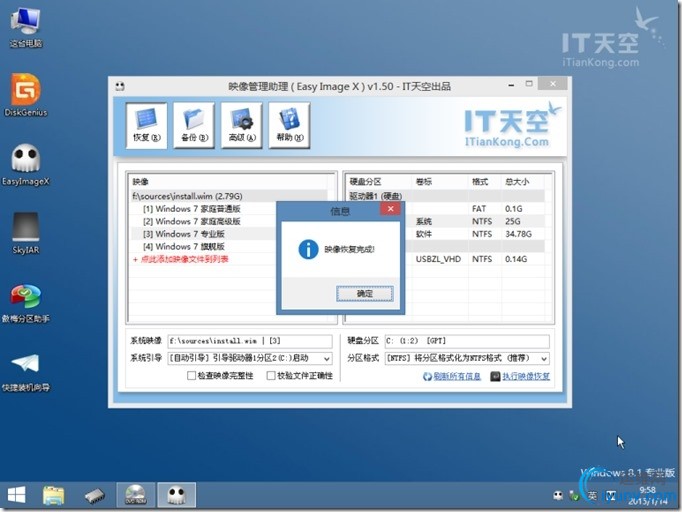Click the 刷新所有信息 link
The width and height of the screenshot is (682, 512).
coord(457,376)
